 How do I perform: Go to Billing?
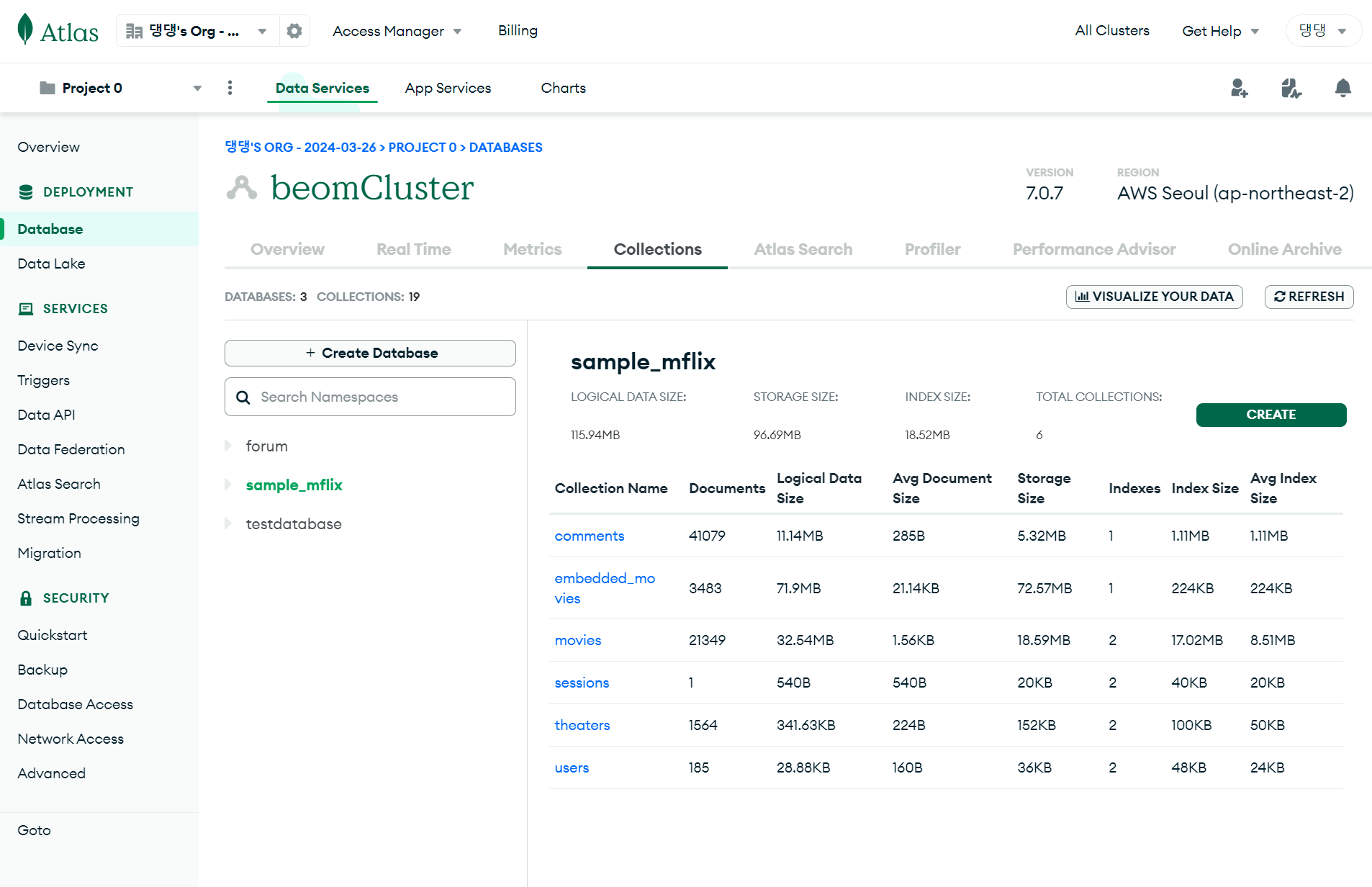(518, 31)
